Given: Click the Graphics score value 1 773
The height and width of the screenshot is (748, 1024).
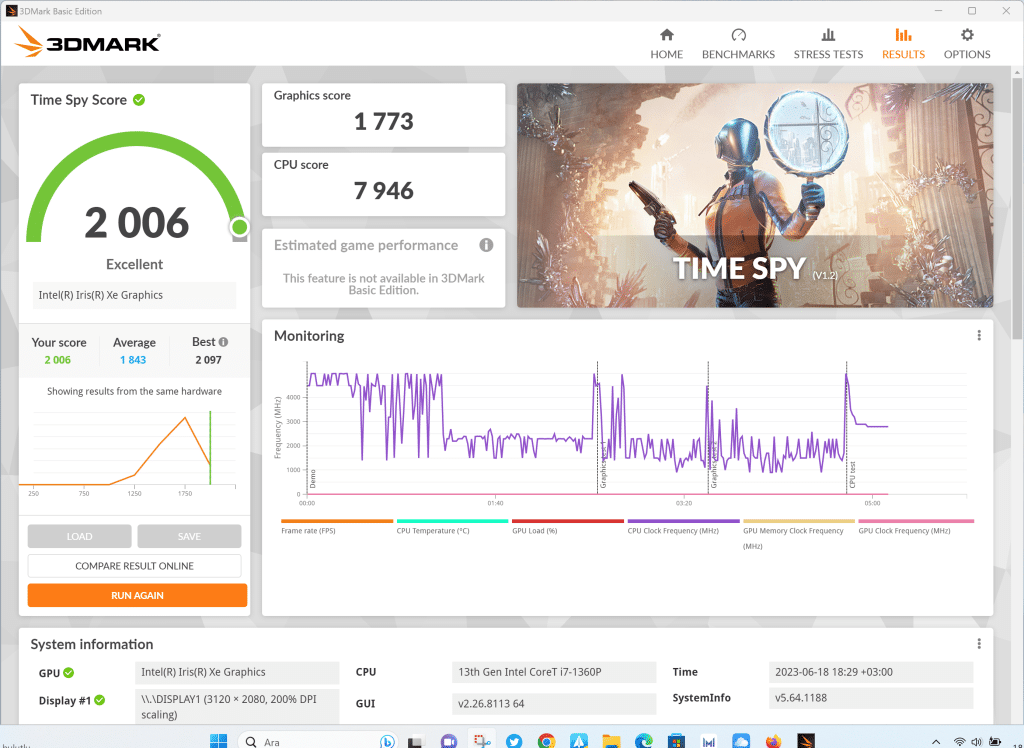Looking at the screenshot, I should point(383,122).
